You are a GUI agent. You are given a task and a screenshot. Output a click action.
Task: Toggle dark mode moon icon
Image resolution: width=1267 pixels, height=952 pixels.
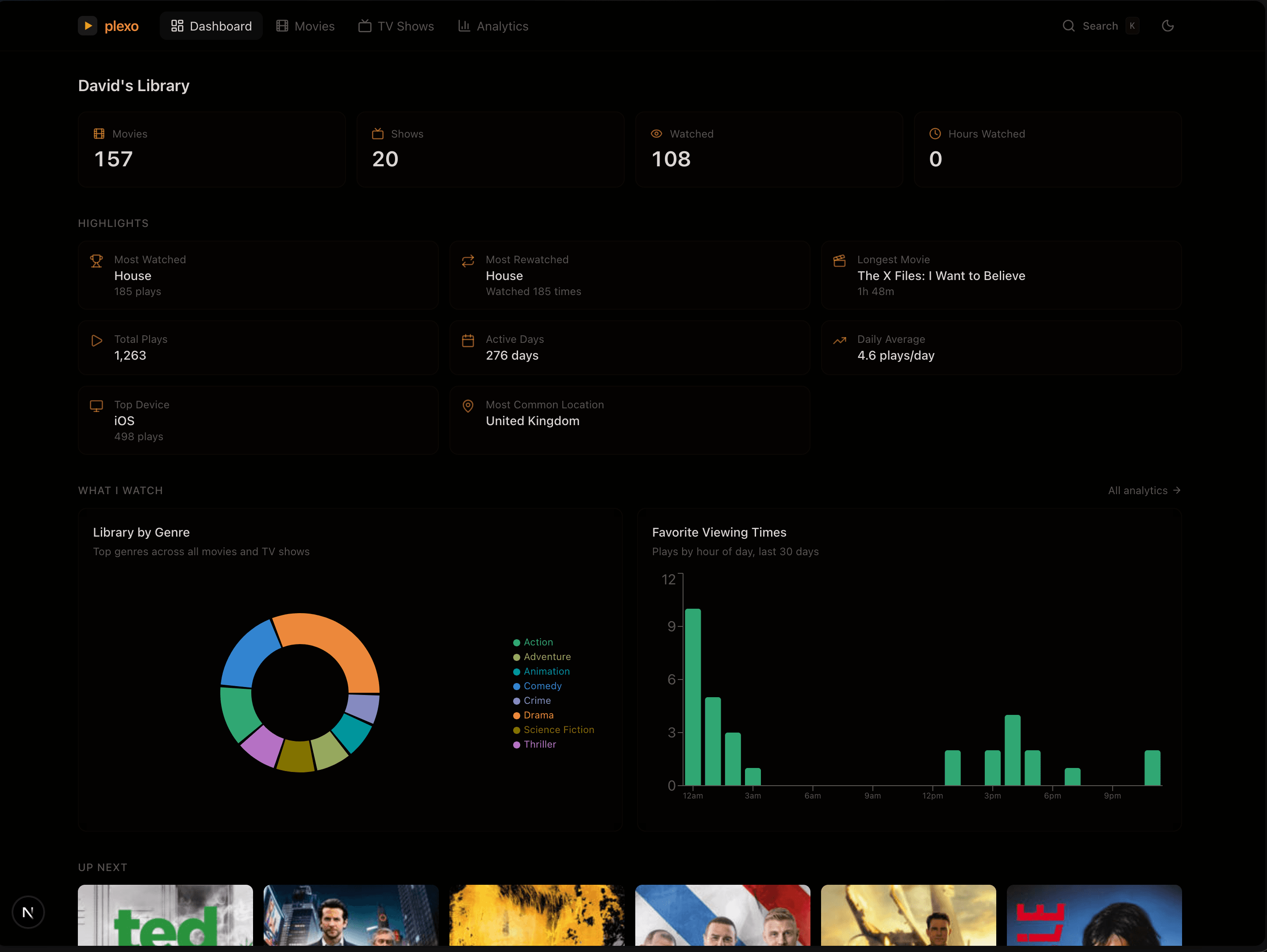(x=1167, y=26)
